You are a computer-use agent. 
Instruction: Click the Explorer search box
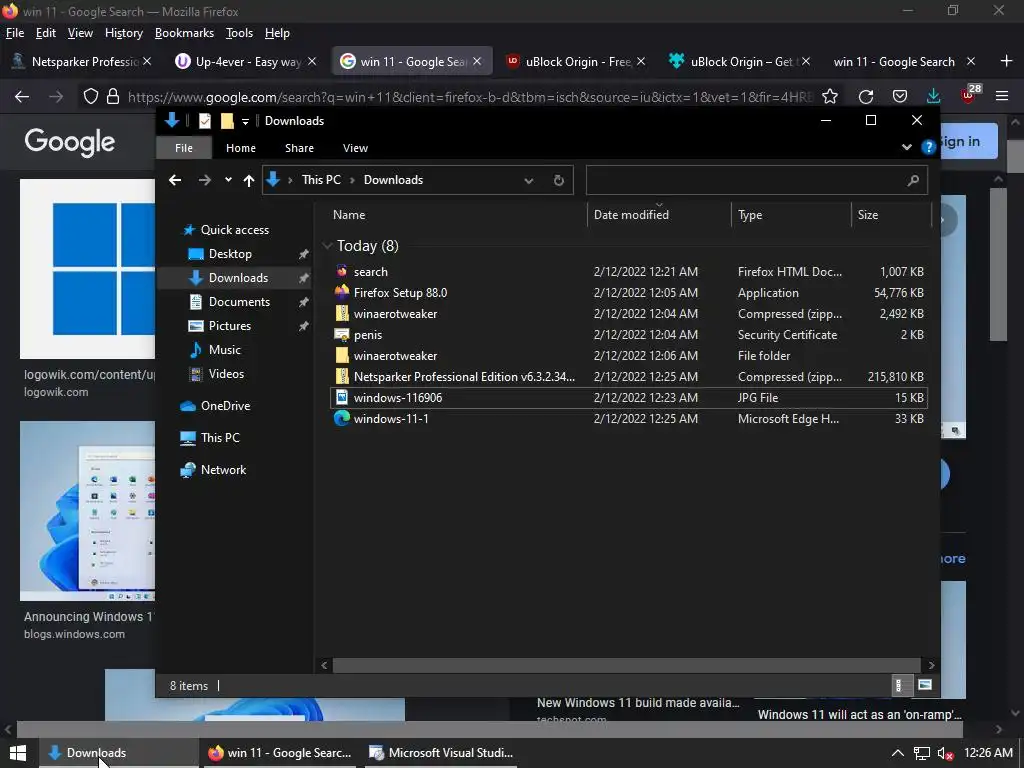coord(756,180)
